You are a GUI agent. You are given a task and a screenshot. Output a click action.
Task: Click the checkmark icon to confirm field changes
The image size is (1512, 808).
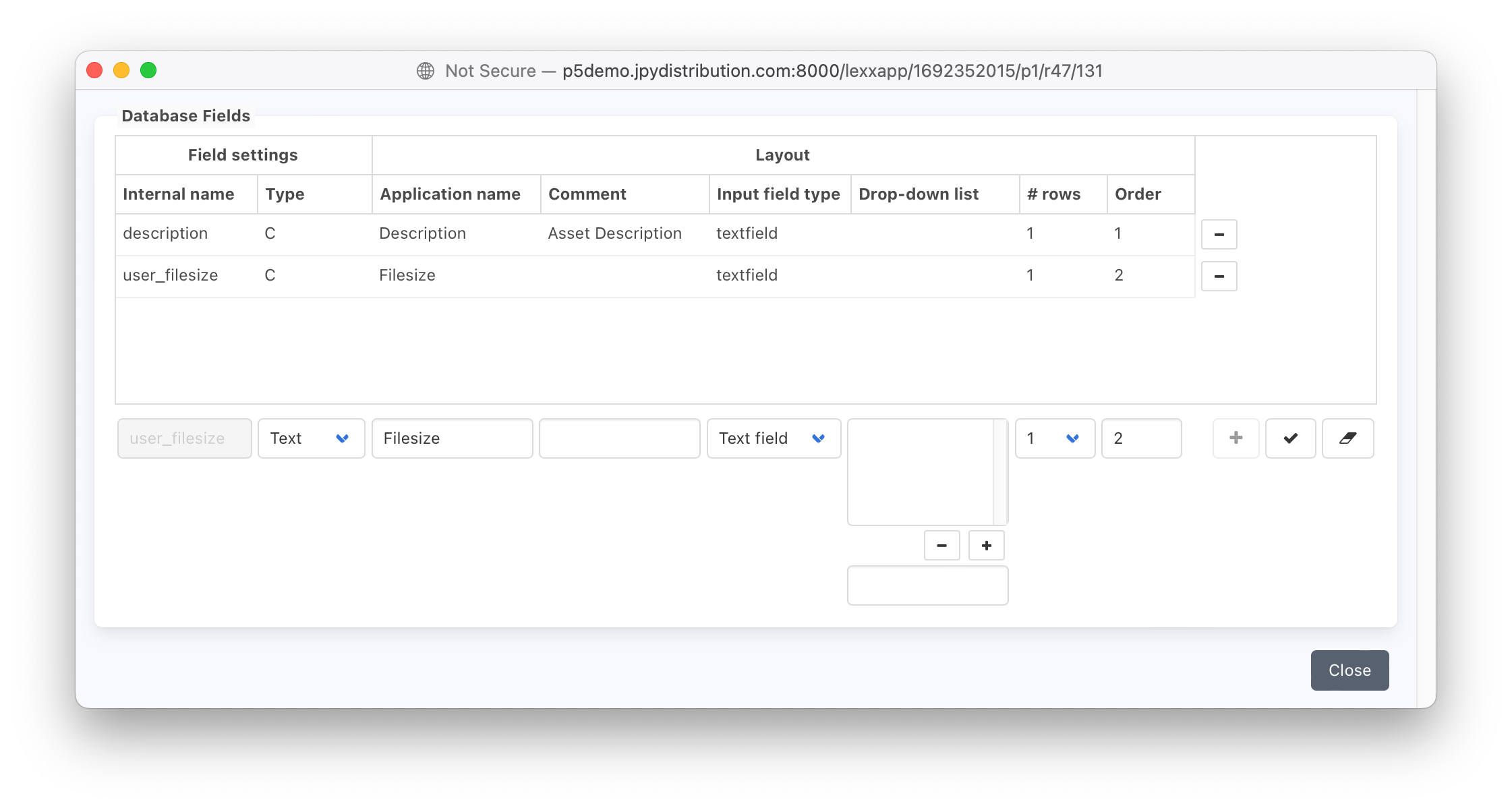pyautogui.click(x=1291, y=438)
